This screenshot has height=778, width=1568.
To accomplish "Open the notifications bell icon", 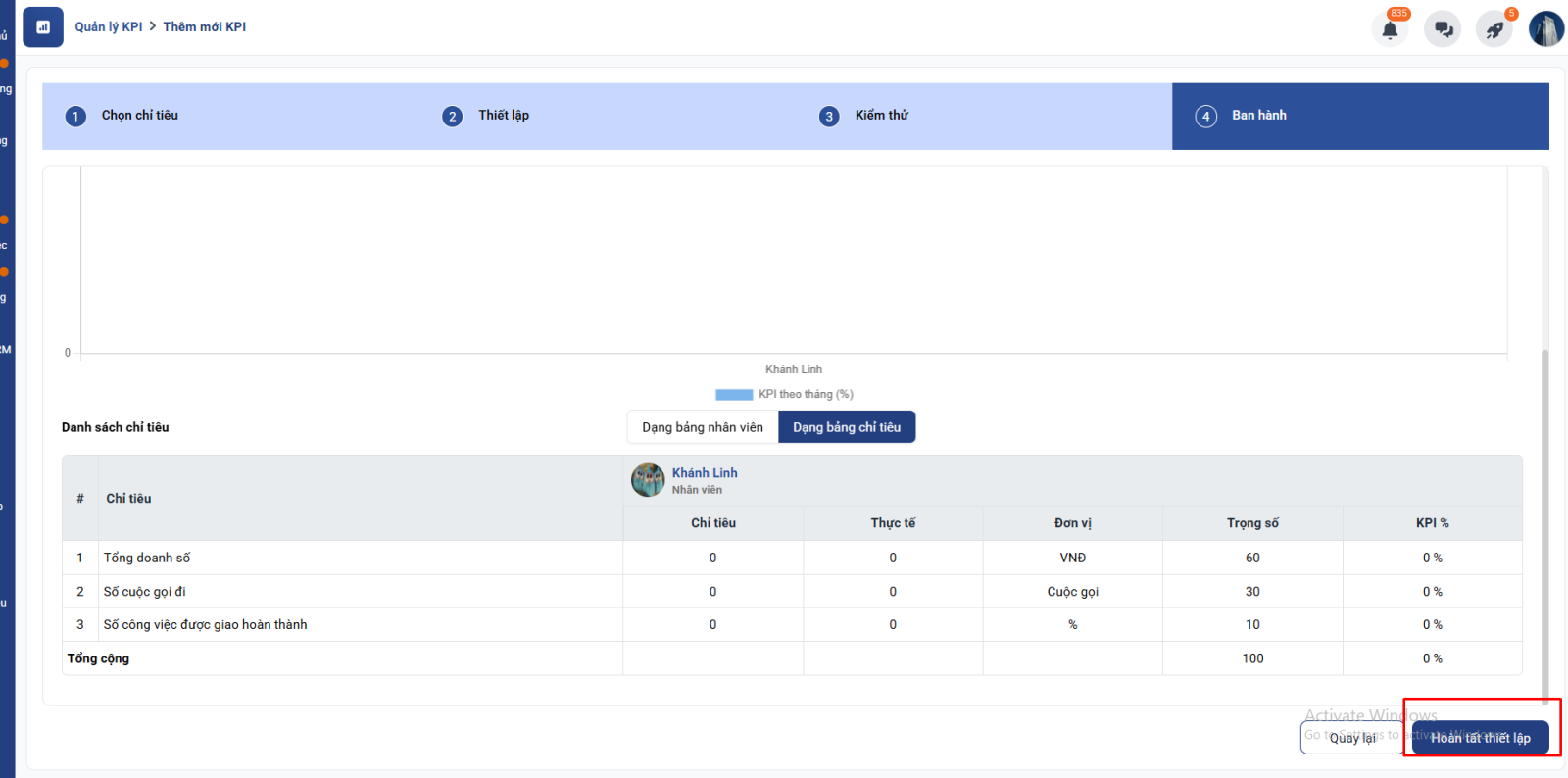I will (1390, 29).
